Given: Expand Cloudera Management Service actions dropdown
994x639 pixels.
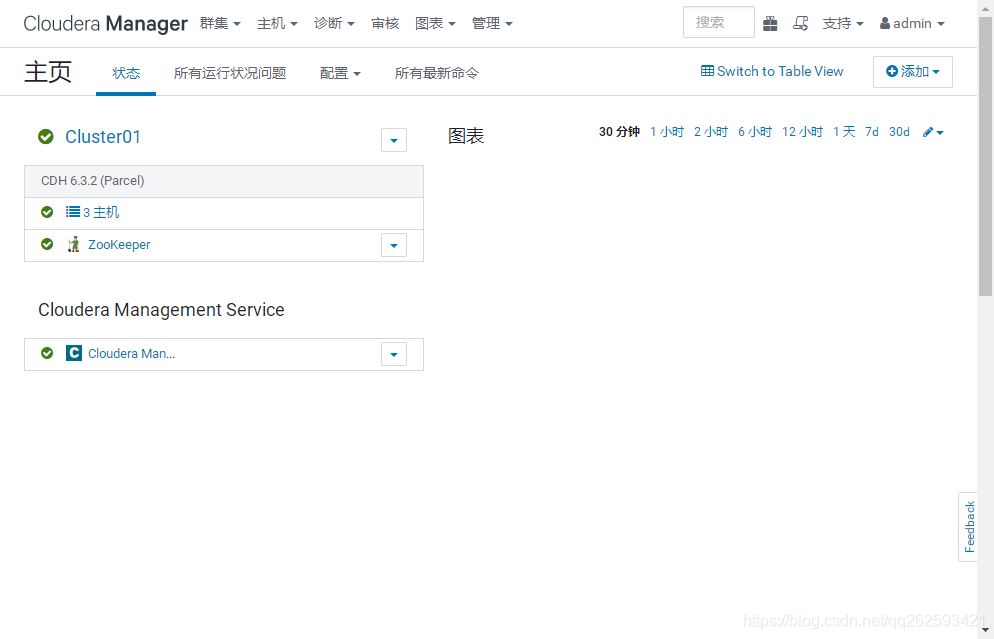Looking at the screenshot, I should [x=394, y=354].
